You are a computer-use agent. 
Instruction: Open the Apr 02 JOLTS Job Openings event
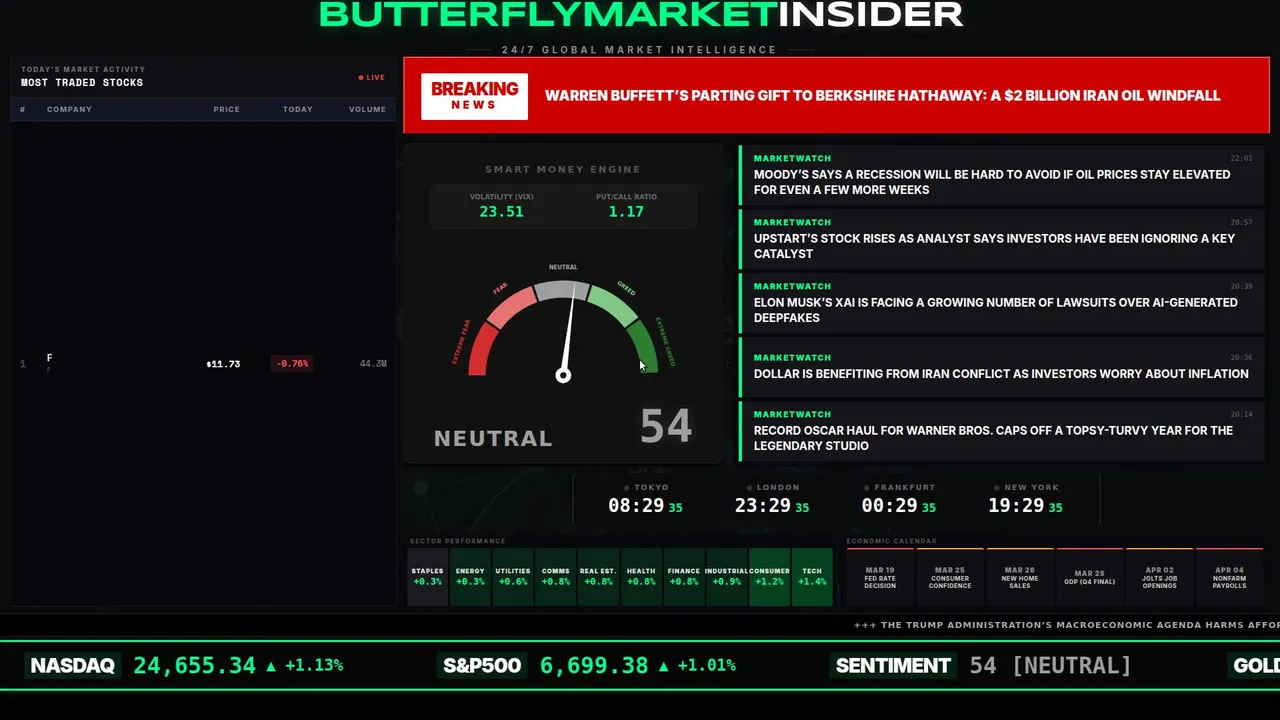coord(1159,577)
